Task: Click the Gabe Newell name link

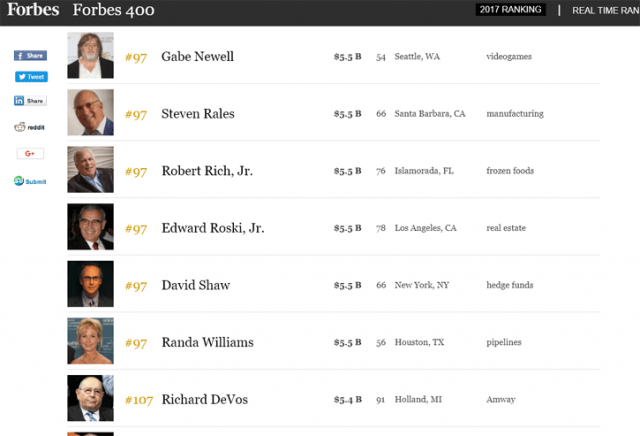Action: coord(197,56)
